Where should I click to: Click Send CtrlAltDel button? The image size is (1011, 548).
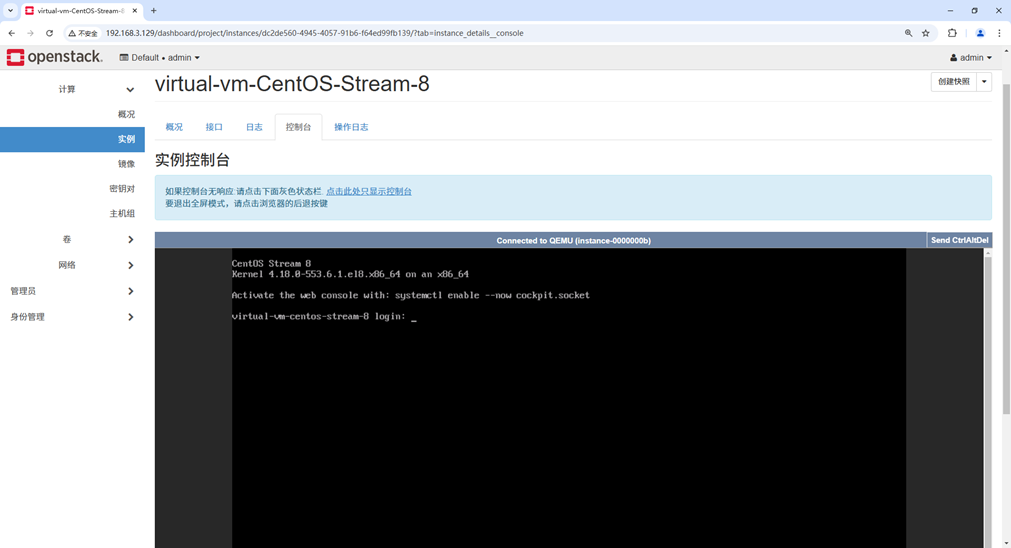coord(959,240)
